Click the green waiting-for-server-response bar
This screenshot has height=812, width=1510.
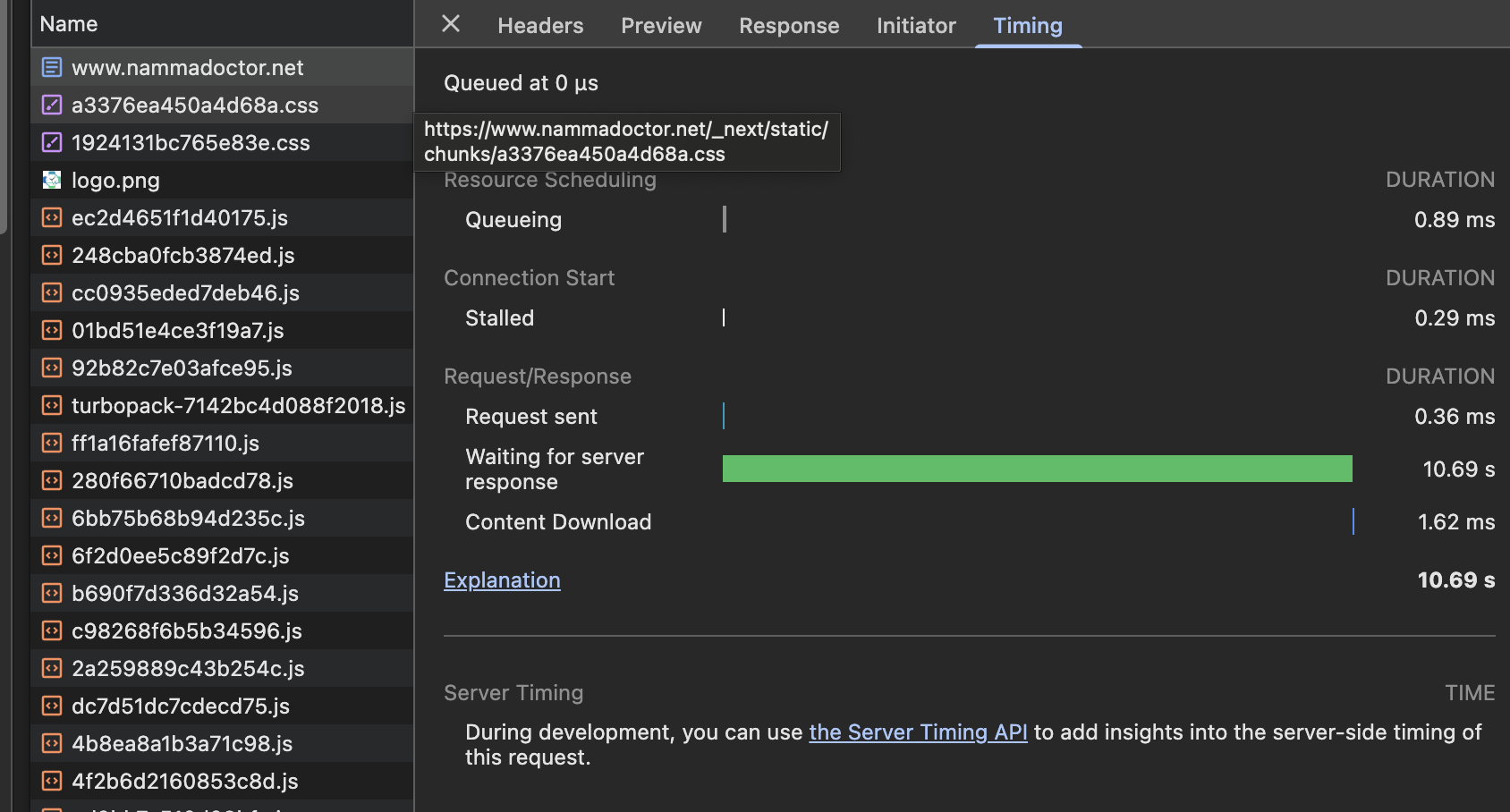tap(1037, 469)
